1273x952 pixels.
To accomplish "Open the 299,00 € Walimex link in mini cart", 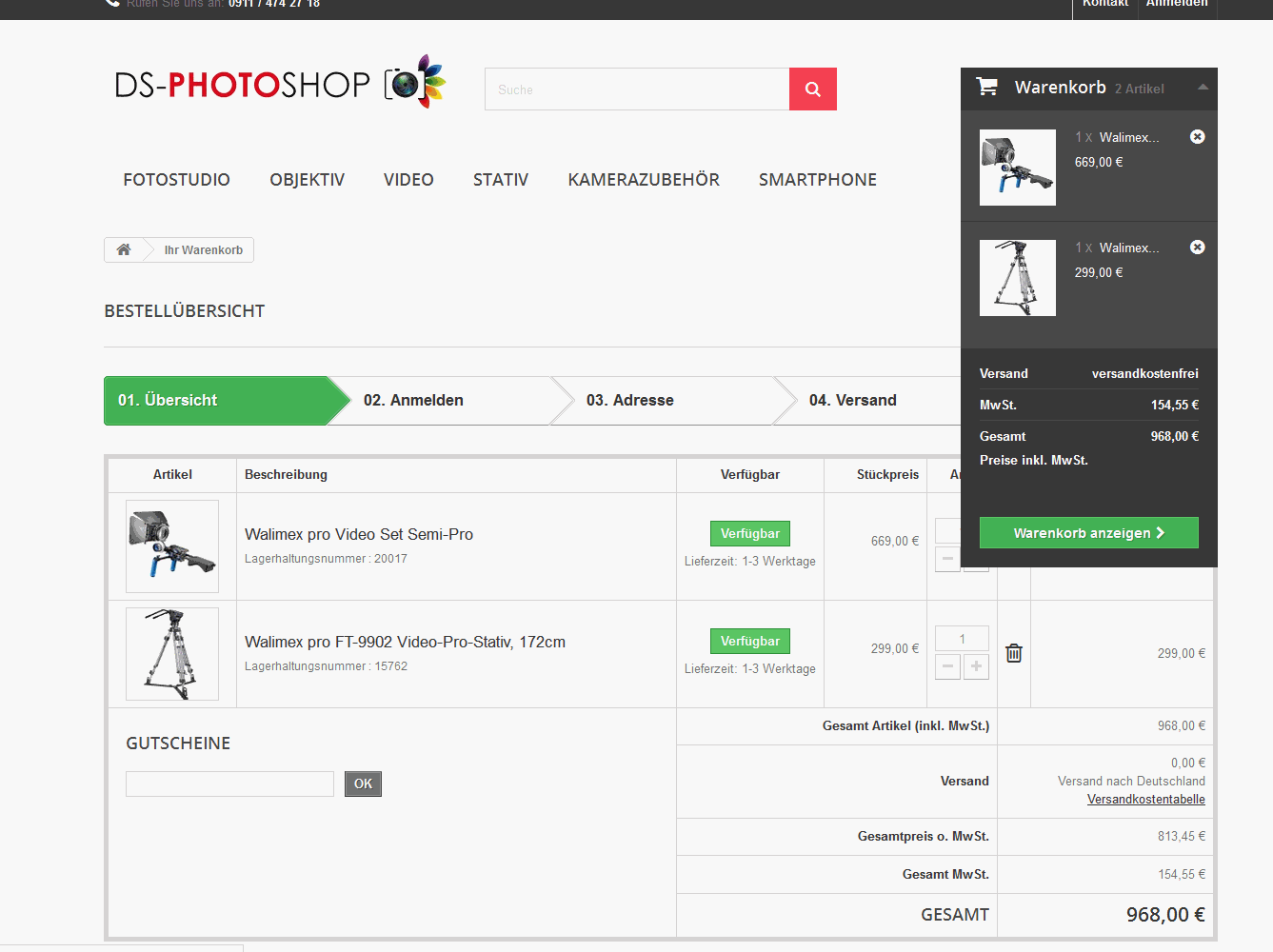I will (1129, 248).
